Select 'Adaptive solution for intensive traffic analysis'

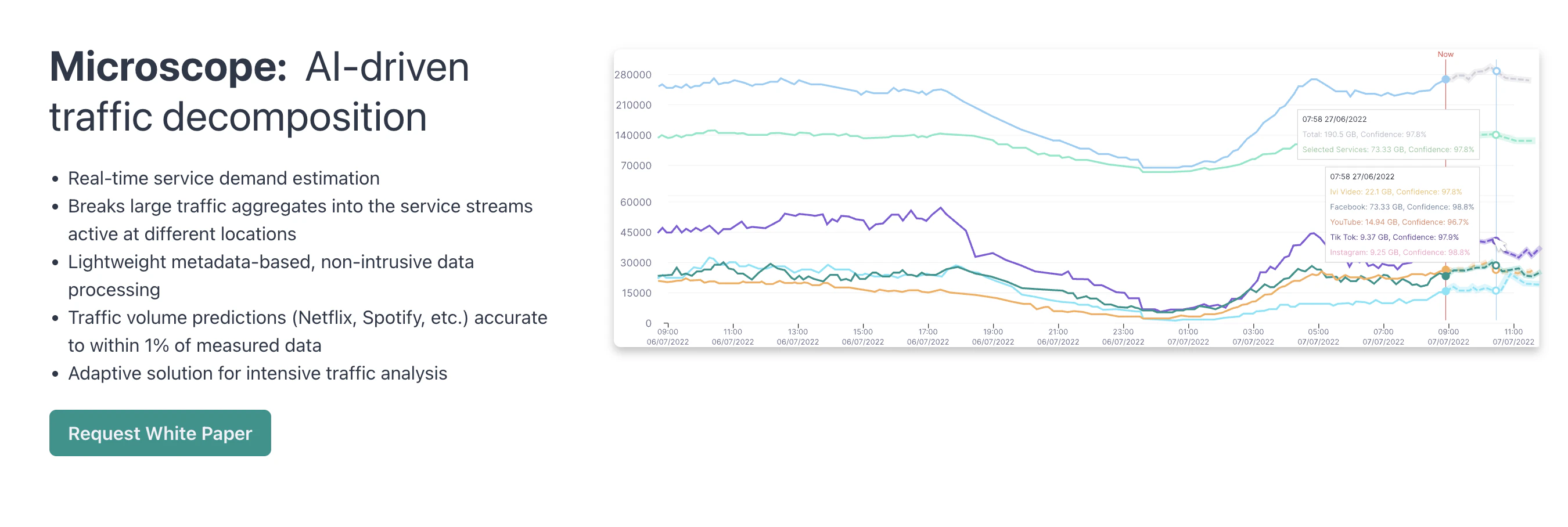click(x=257, y=373)
